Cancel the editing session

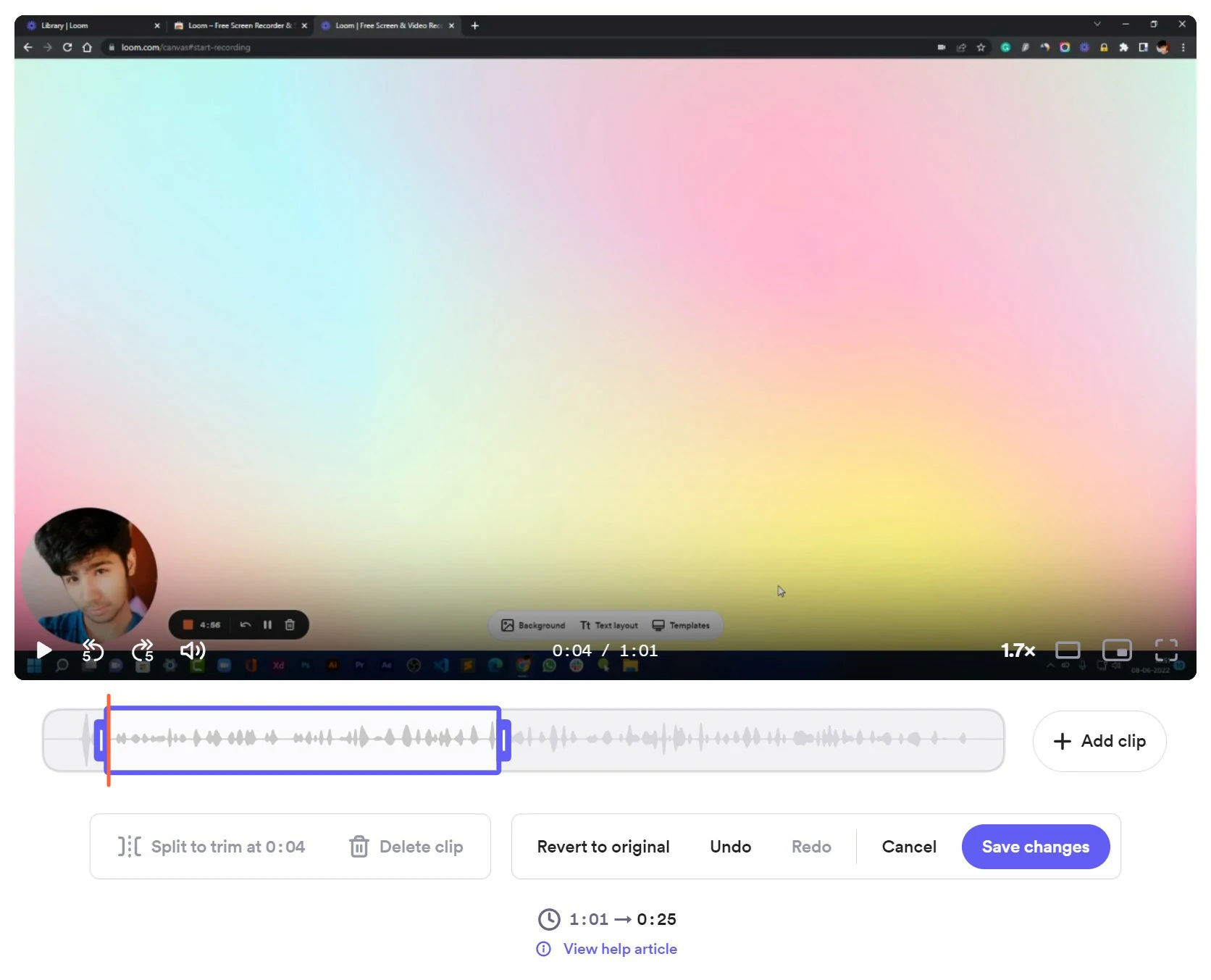[909, 847]
